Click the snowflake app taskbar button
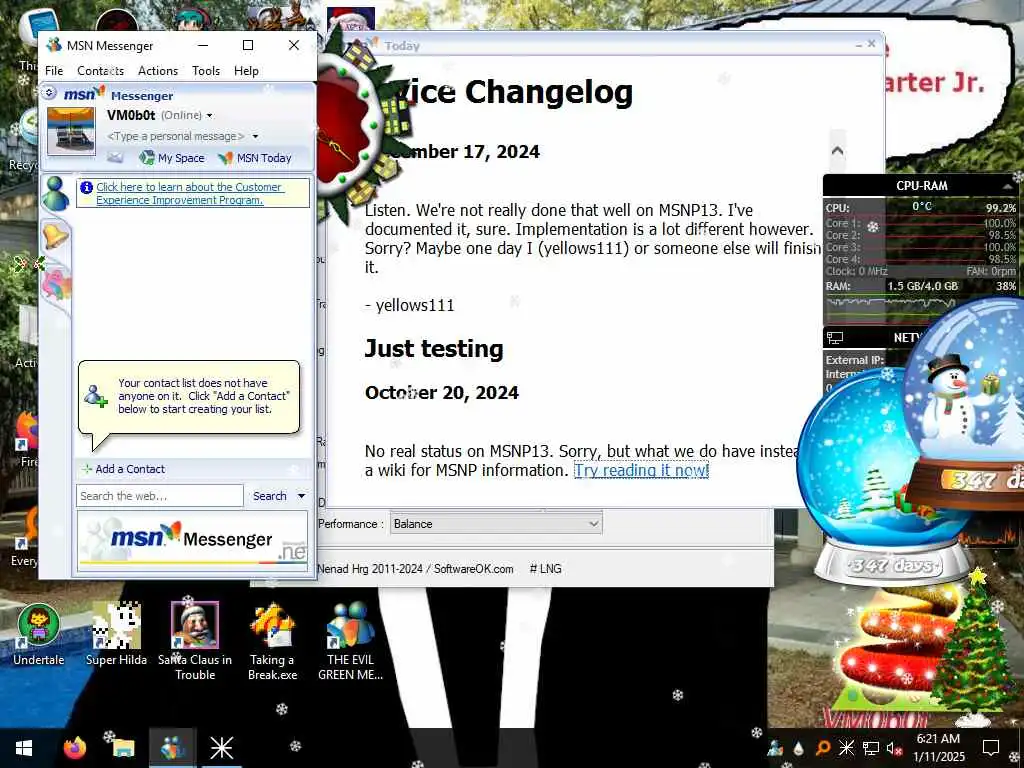 tap(221, 748)
